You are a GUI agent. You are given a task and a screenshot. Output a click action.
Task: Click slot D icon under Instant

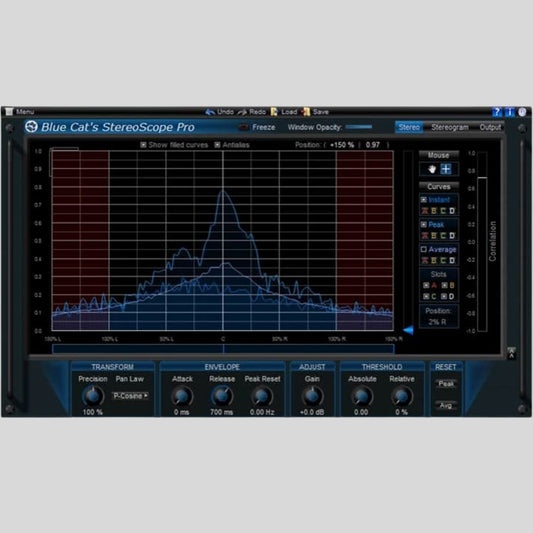[452, 211]
